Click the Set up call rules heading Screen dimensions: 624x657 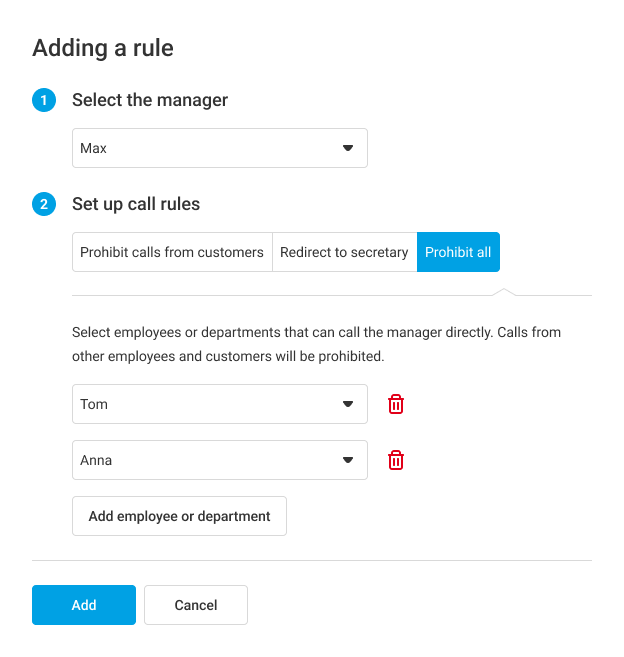tap(136, 204)
